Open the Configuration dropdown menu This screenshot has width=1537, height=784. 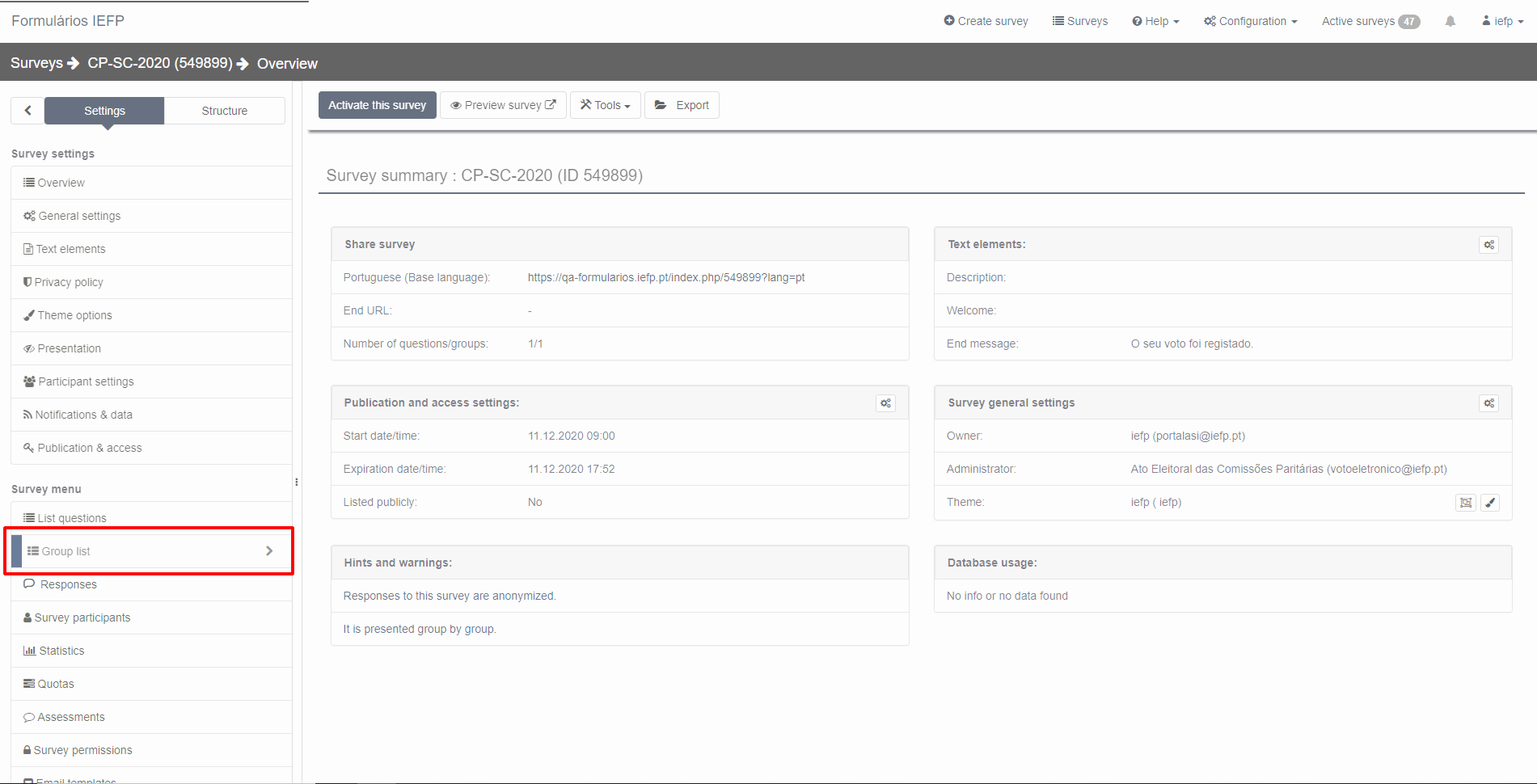[x=1250, y=22]
